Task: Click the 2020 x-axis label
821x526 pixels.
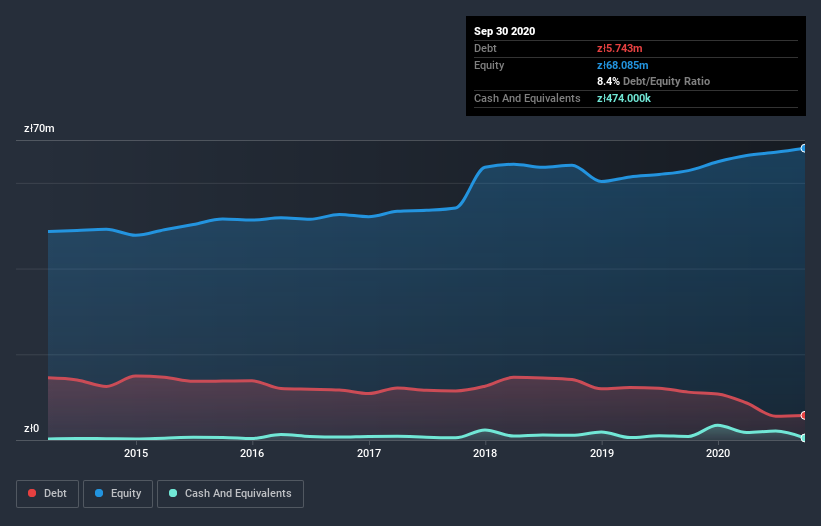Action: coord(718,453)
